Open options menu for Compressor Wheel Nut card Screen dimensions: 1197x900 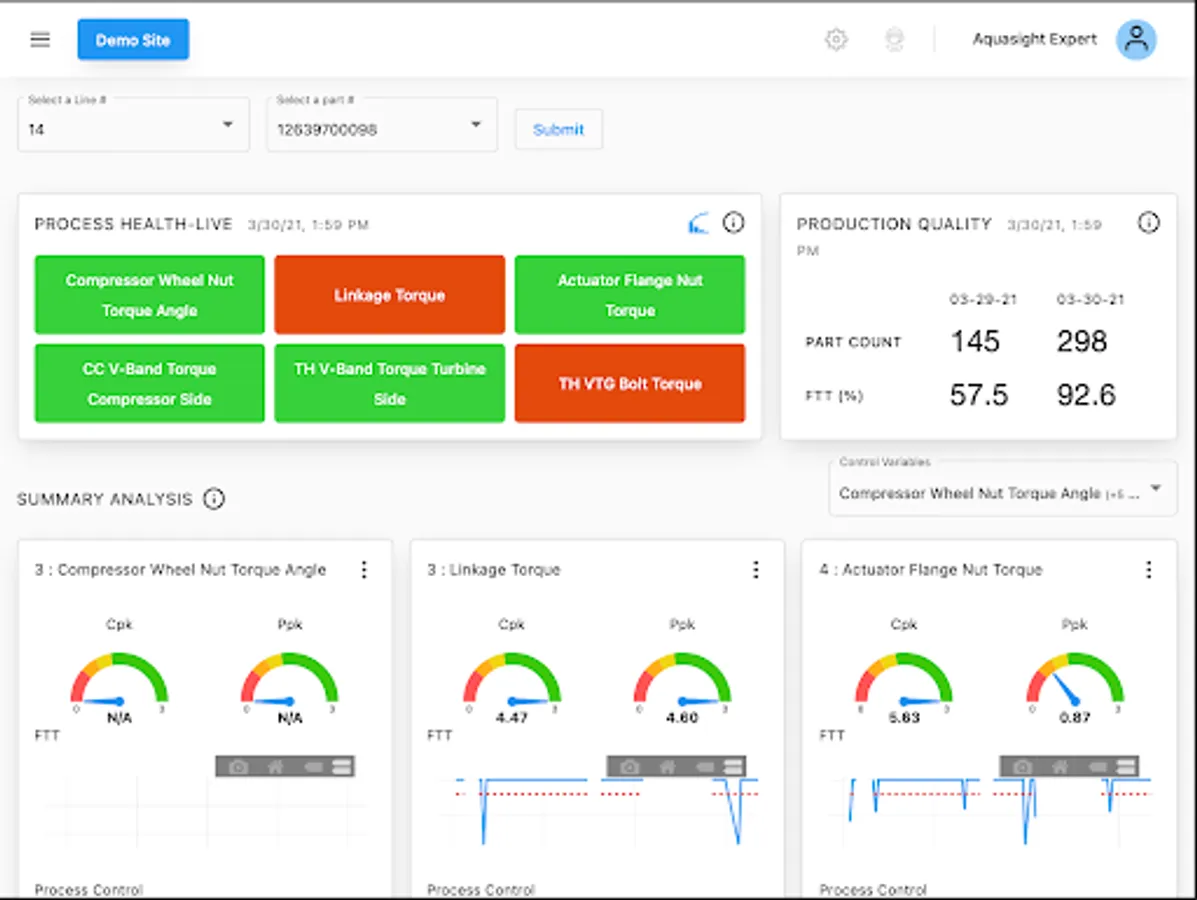[364, 569]
